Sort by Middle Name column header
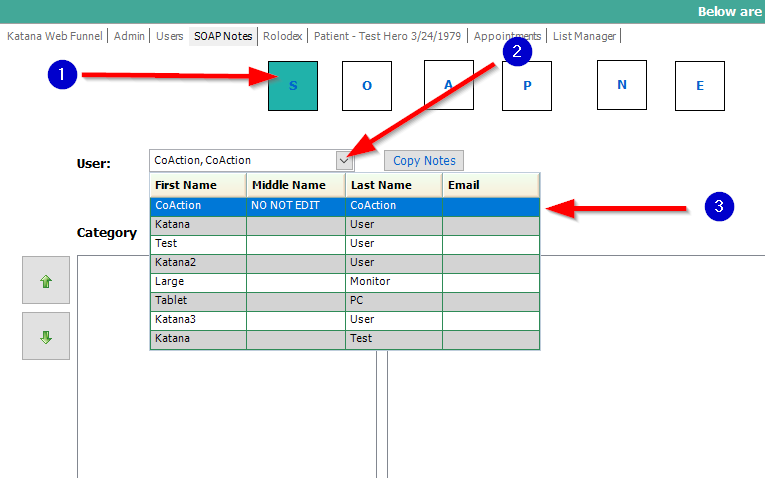This screenshot has width=765, height=478. tap(296, 185)
